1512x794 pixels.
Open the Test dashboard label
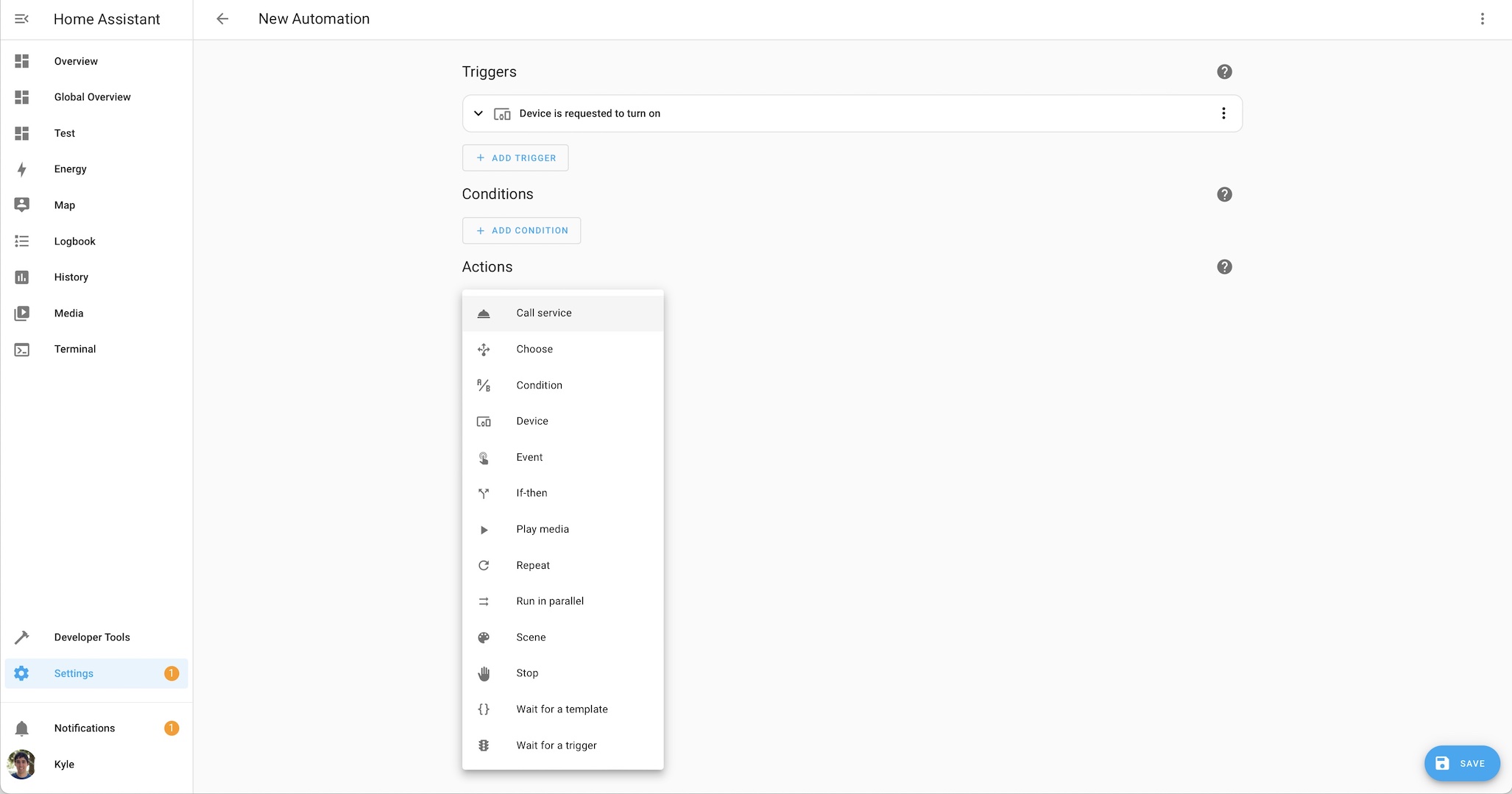click(65, 133)
